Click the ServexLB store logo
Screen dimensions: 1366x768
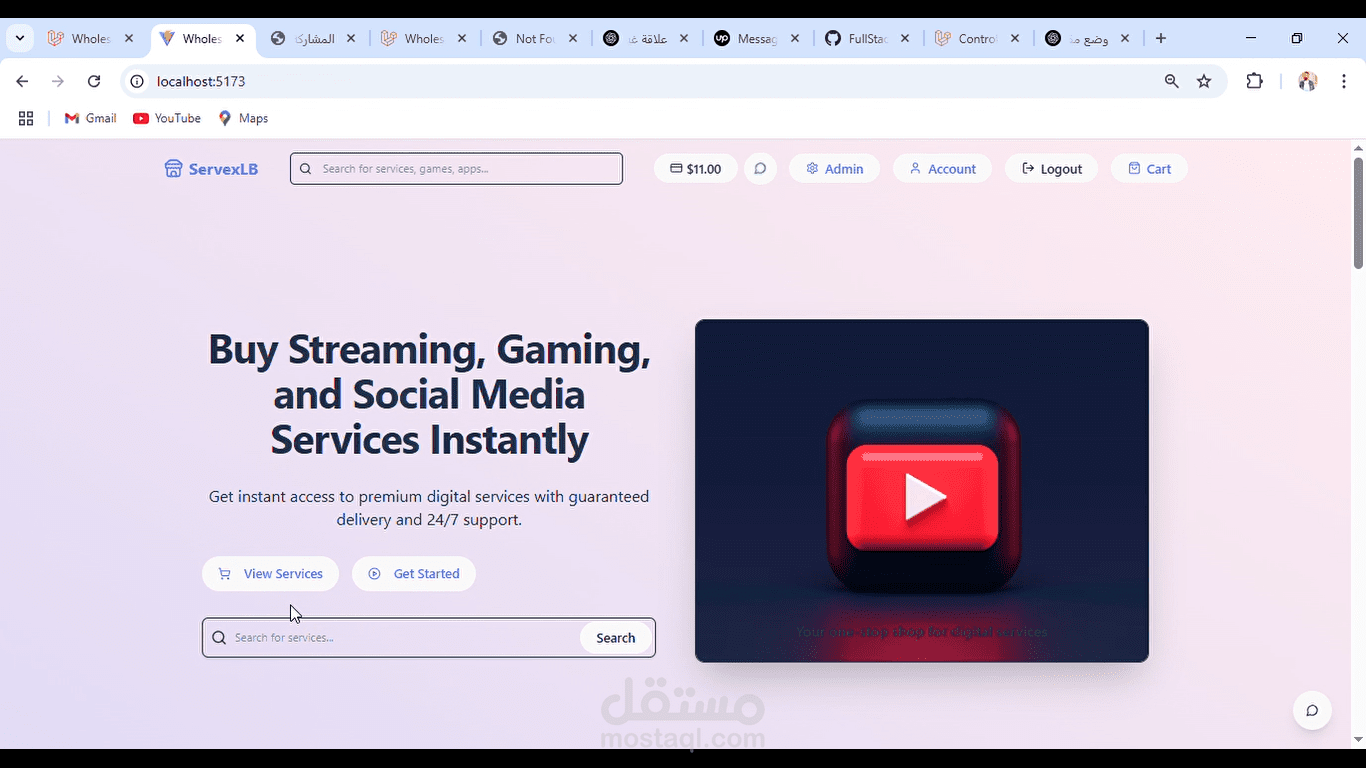(x=211, y=169)
